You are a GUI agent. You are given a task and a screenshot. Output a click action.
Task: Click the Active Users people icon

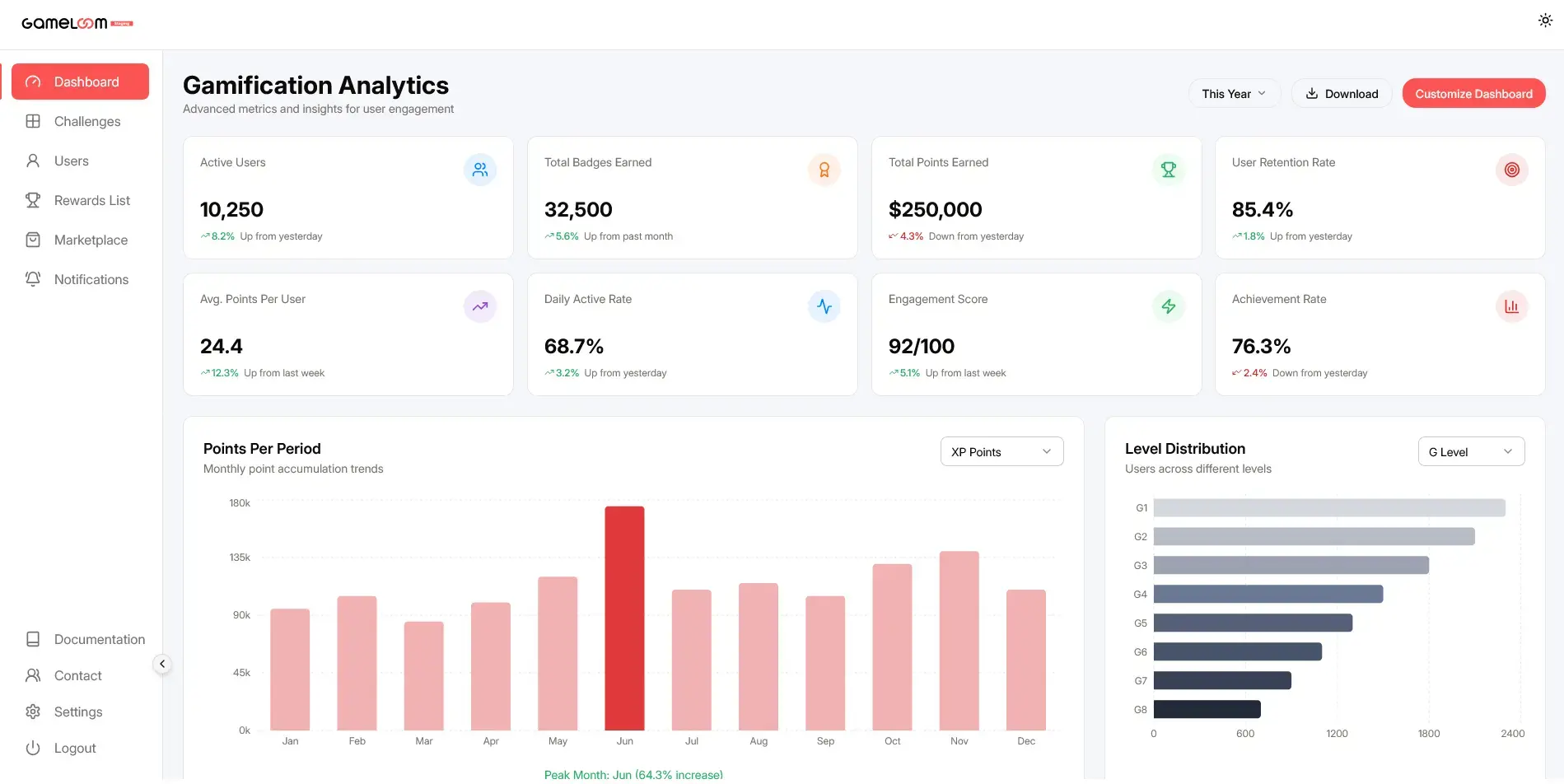(480, 170)
